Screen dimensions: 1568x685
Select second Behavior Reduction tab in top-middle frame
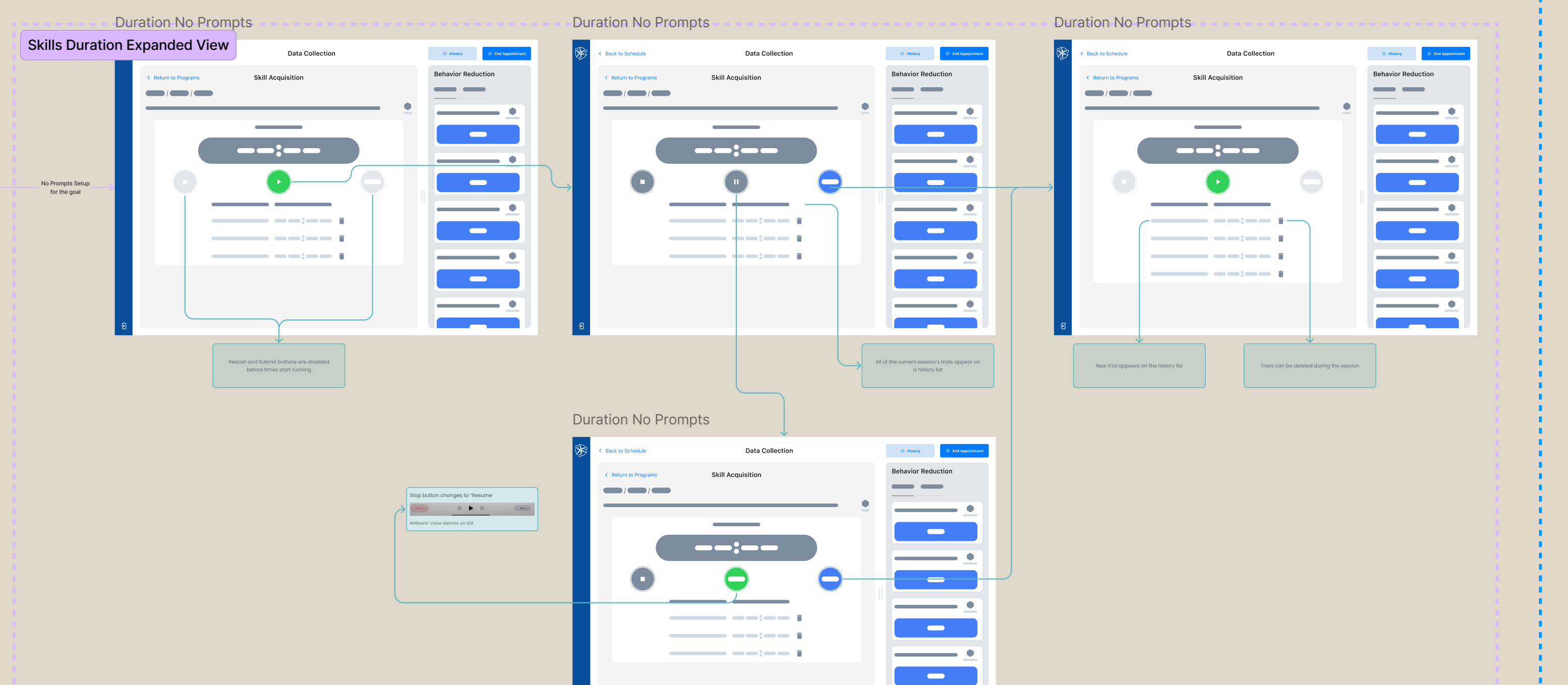[932, 90]
